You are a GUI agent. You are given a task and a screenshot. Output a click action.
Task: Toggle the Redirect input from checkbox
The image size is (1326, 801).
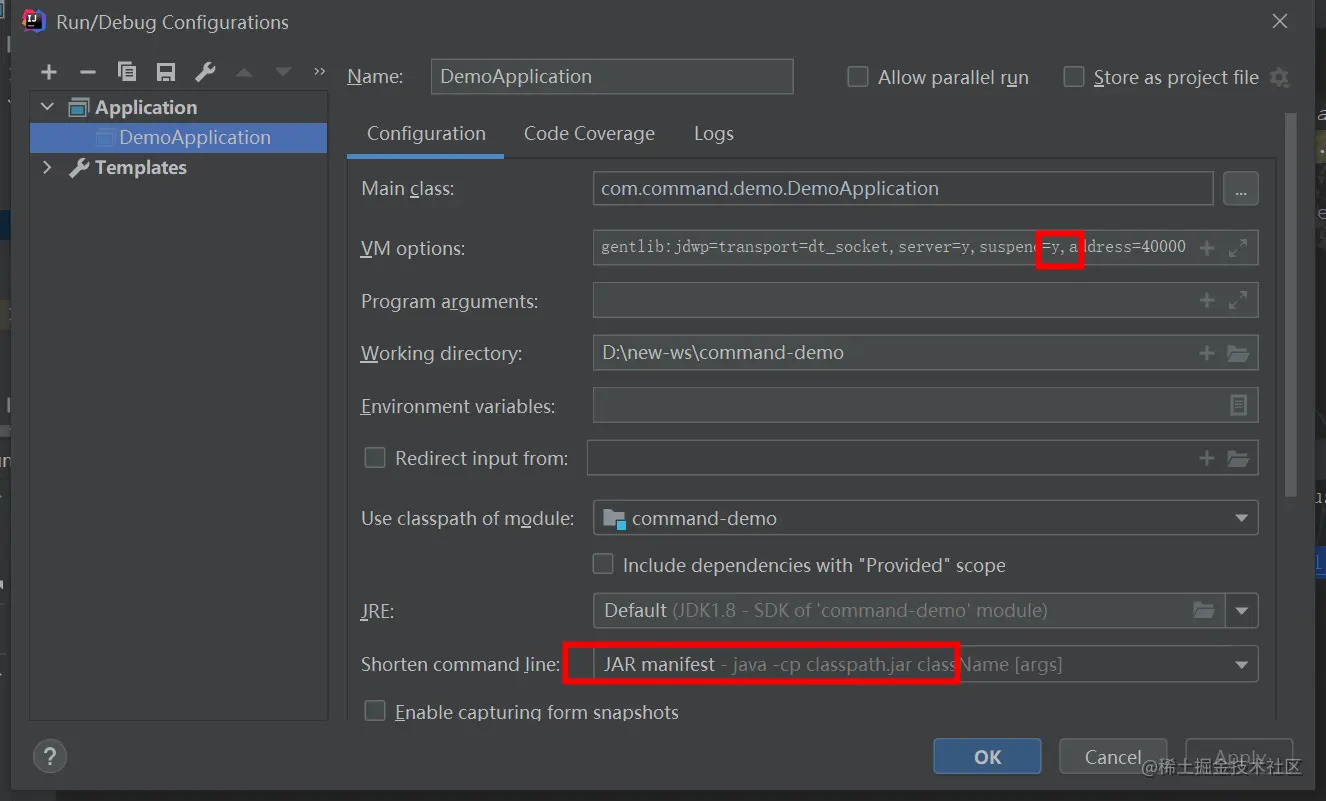point(375,458)
